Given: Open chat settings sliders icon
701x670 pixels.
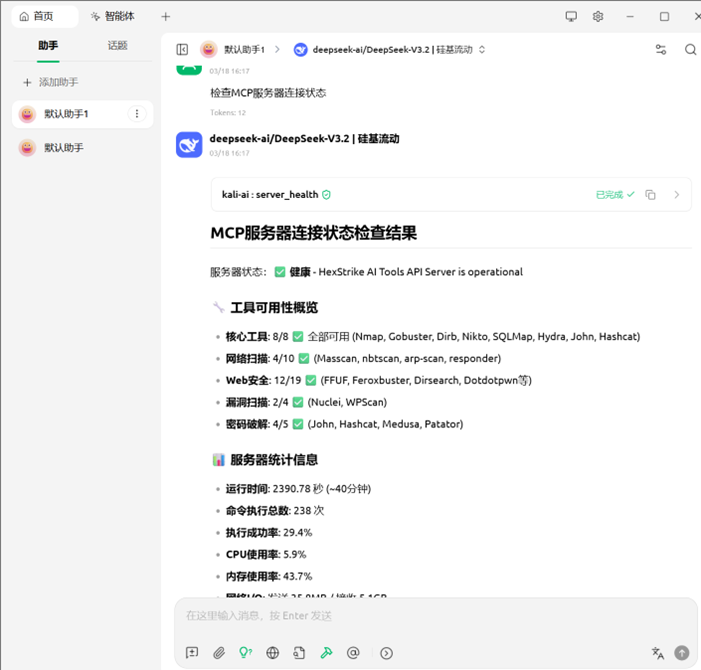Looking at the screenshot, I should (660, 49).
